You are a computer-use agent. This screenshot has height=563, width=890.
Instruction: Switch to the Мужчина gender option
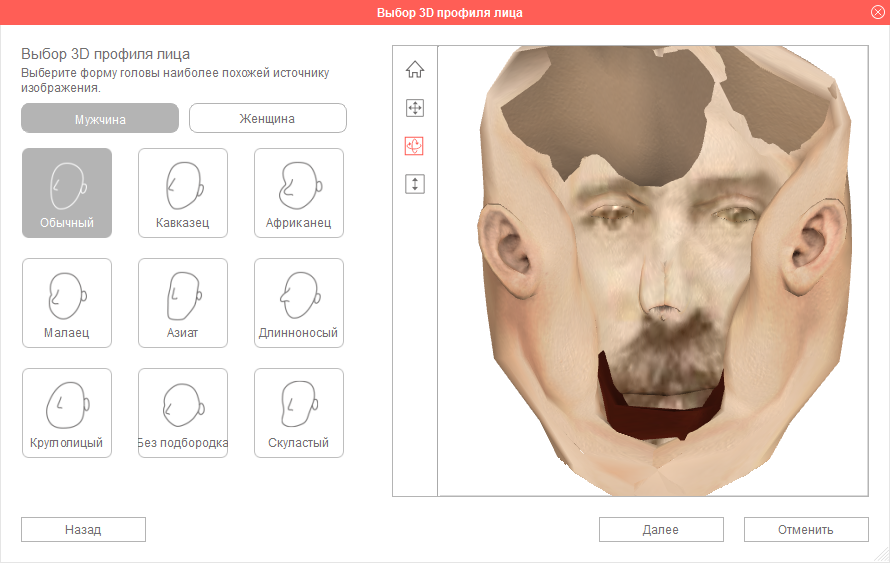(x=100, y=118)
